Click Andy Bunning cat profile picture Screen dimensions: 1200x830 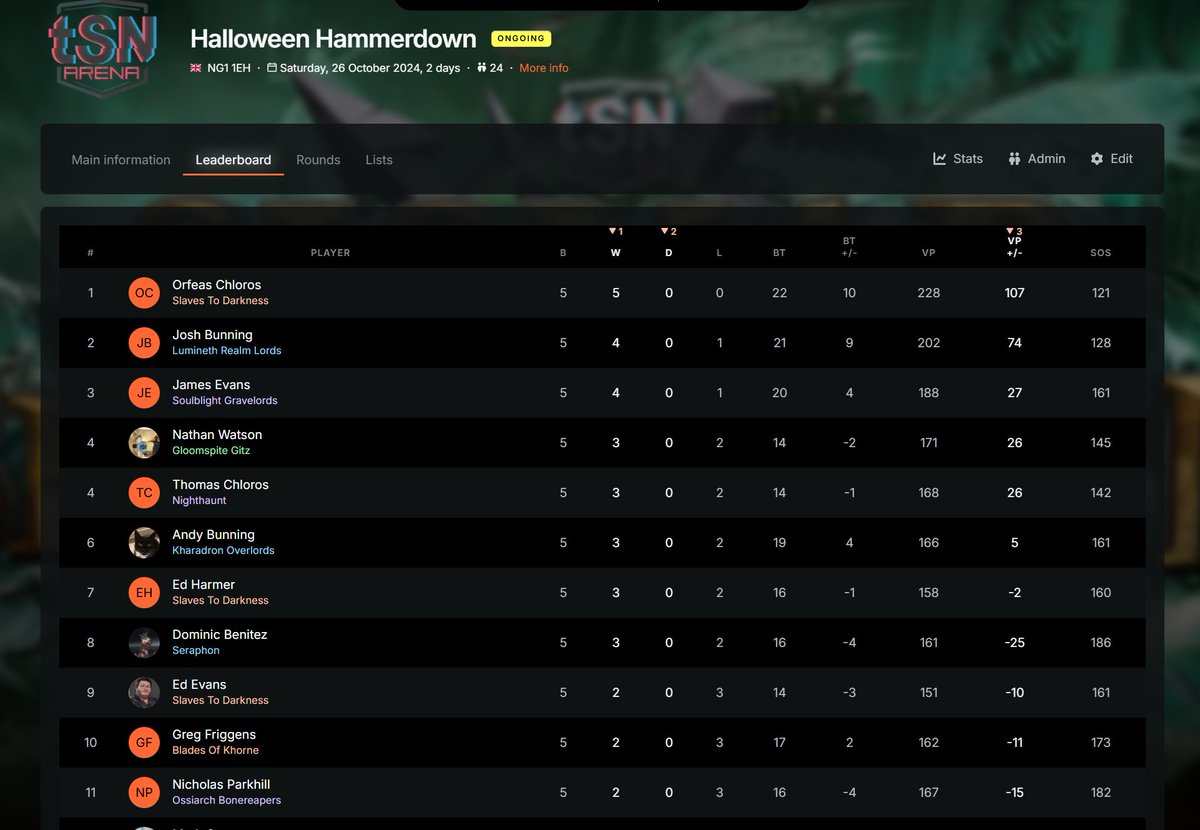[x=144, y=543]
